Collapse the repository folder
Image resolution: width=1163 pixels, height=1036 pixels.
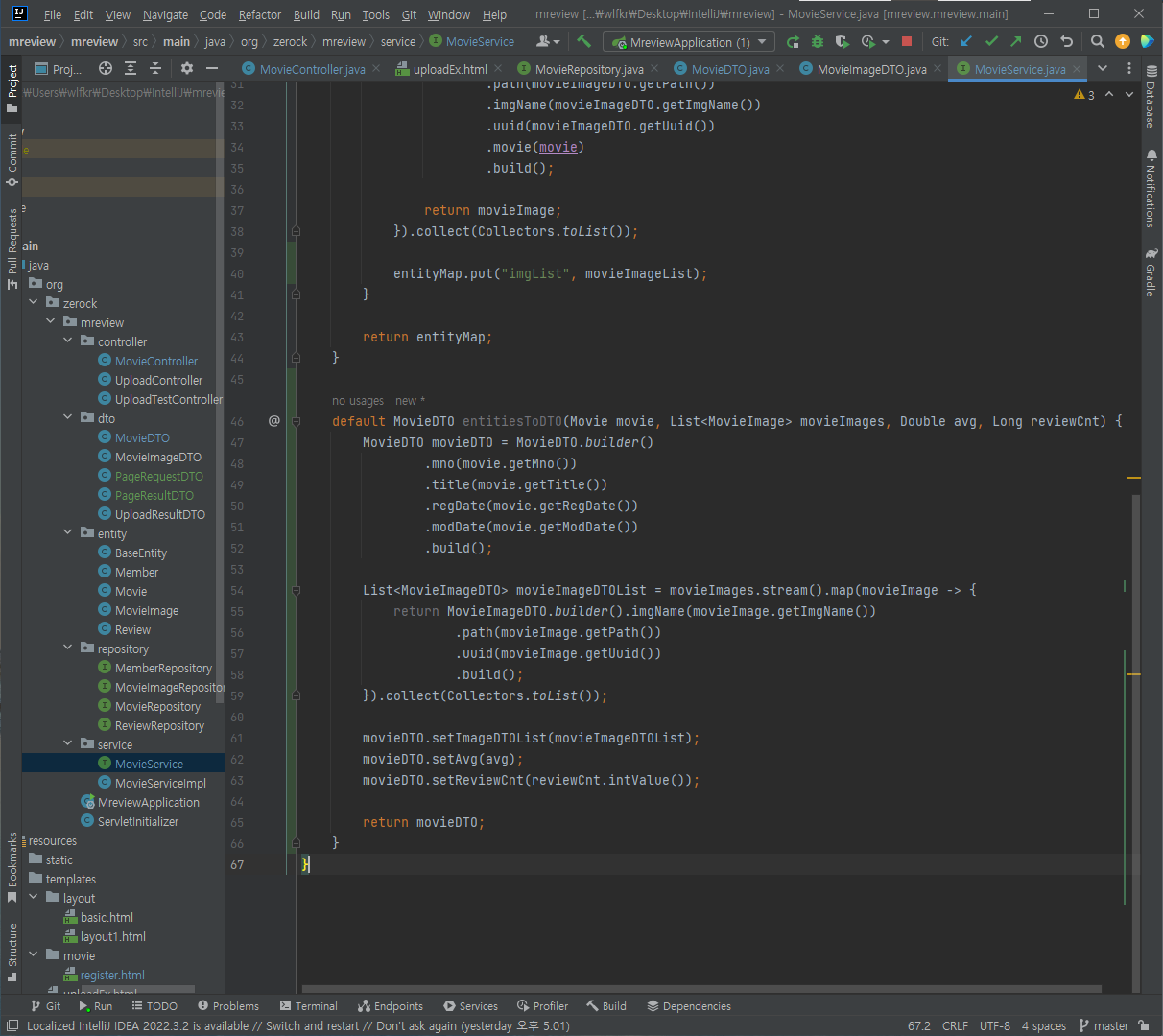pyautogui.click(x=68, y=647)
